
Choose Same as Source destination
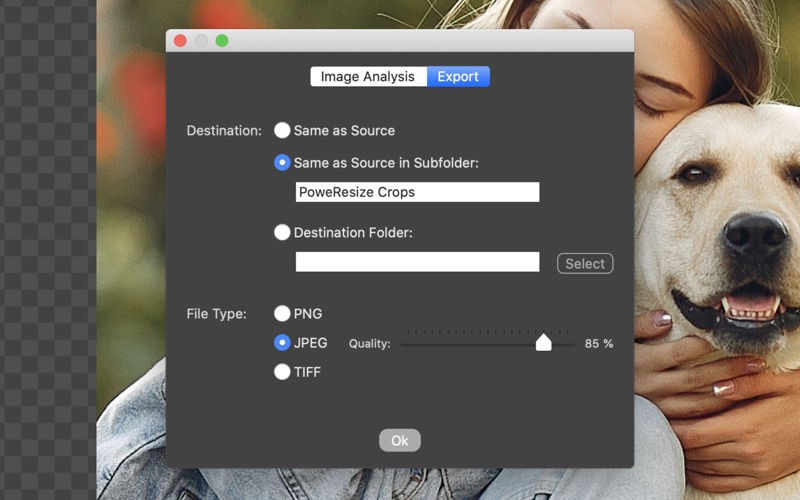pos(282,131)
